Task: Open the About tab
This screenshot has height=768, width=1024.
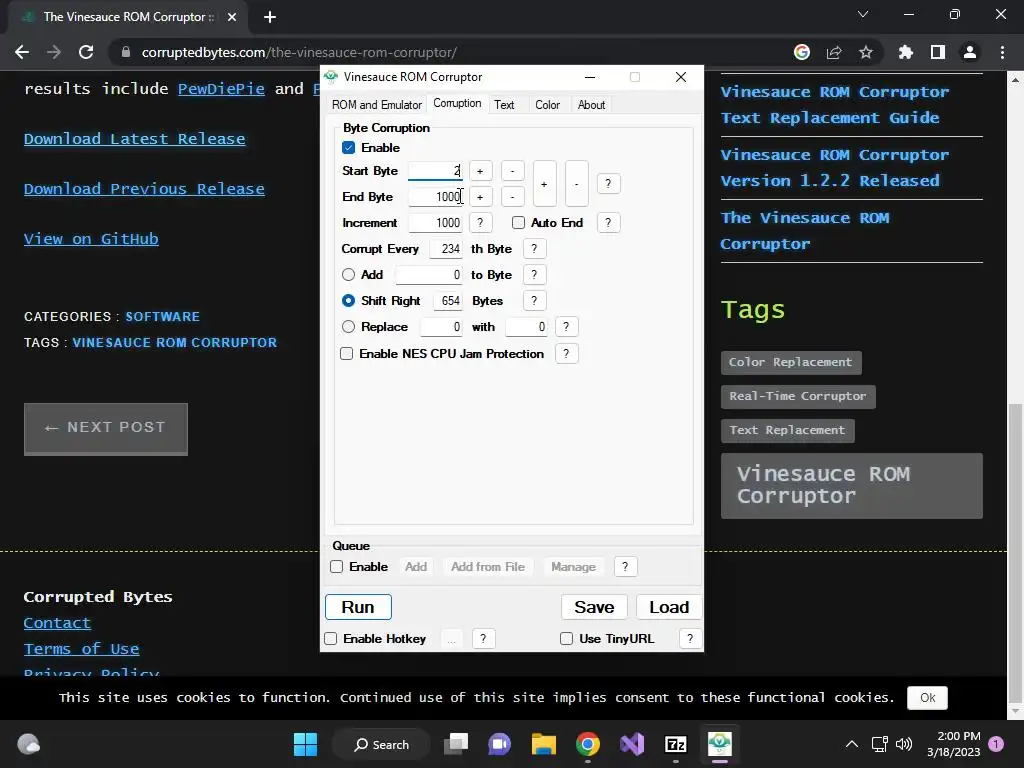Action: tap(591, 104)
